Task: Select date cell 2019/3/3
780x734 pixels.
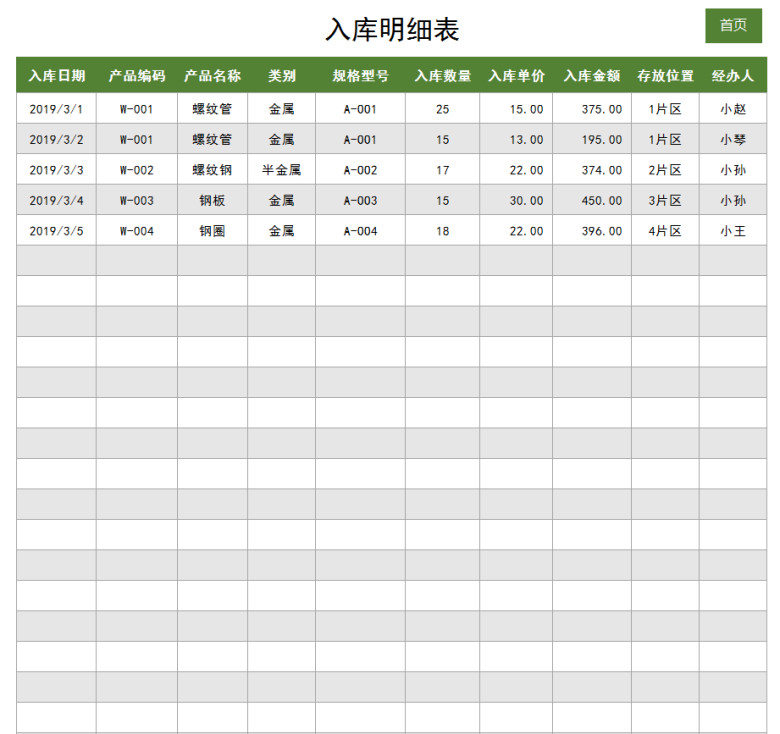Action: (x=56, y=170)
